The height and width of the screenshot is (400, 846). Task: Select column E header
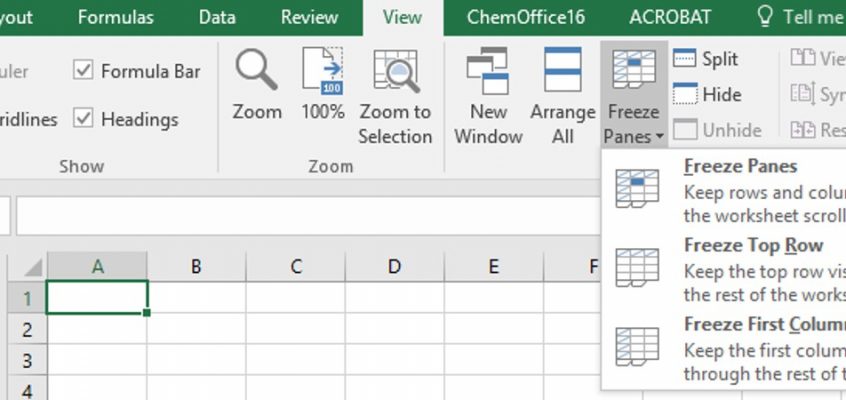pos(494,267)
